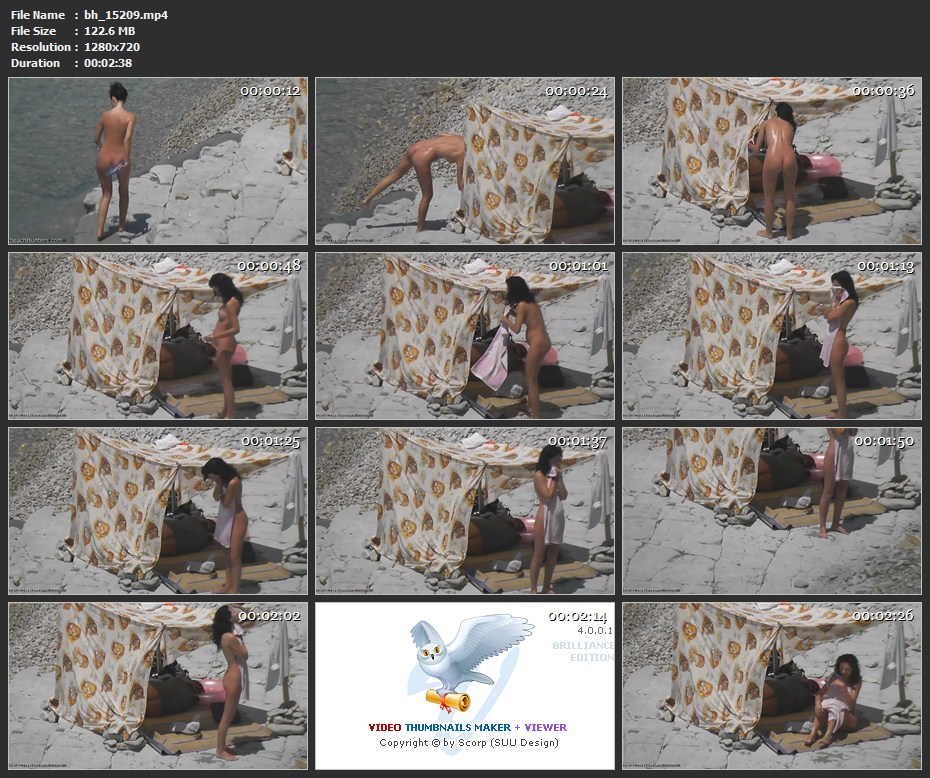This screenshot has height=778, width=930.
Task: Click the thumbnail marked 00:01:01
Action: coord(465,335)
